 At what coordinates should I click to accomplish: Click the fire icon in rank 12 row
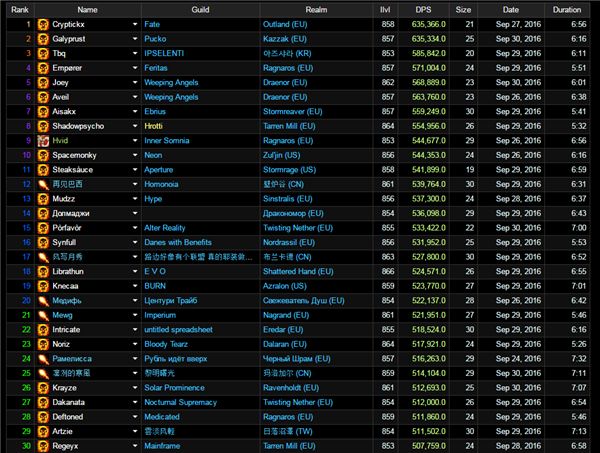tap(43, 184)
